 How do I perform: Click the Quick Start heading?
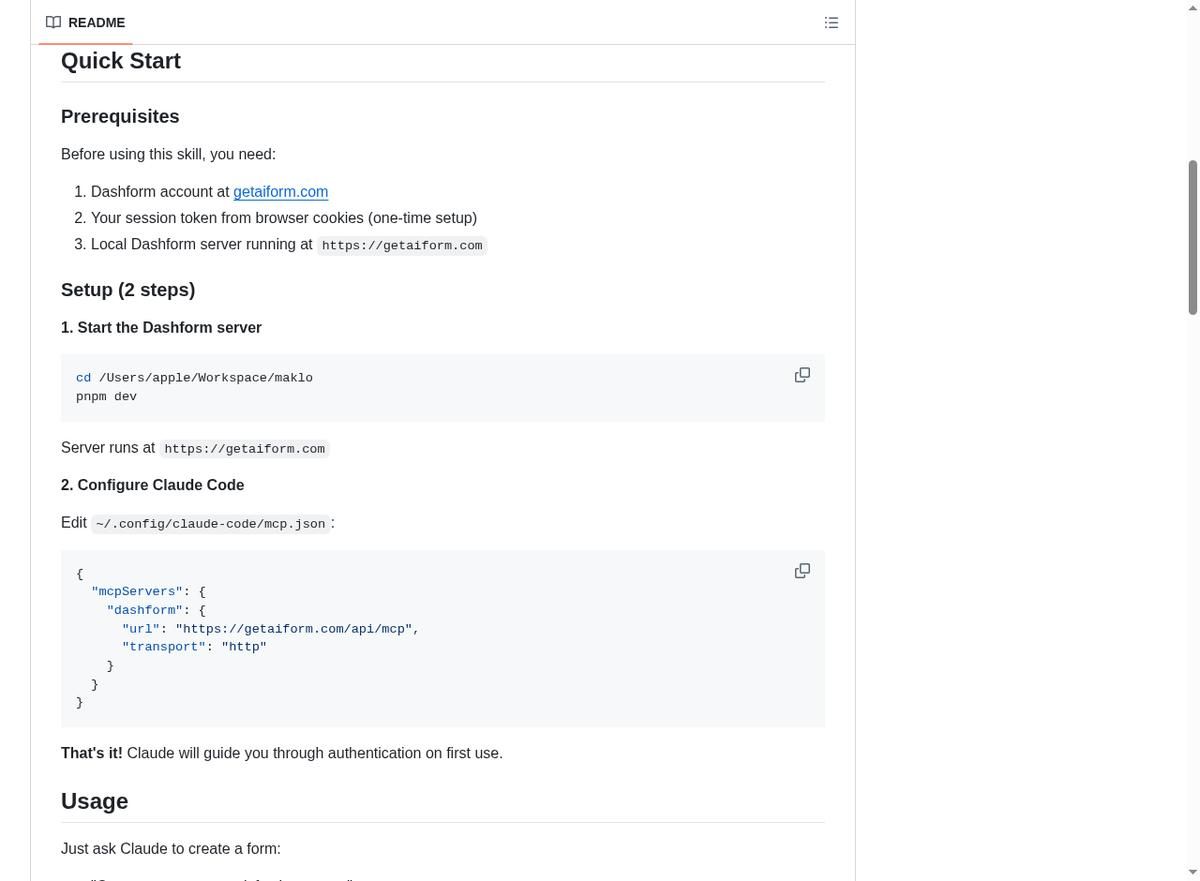[x=121, y=61]
